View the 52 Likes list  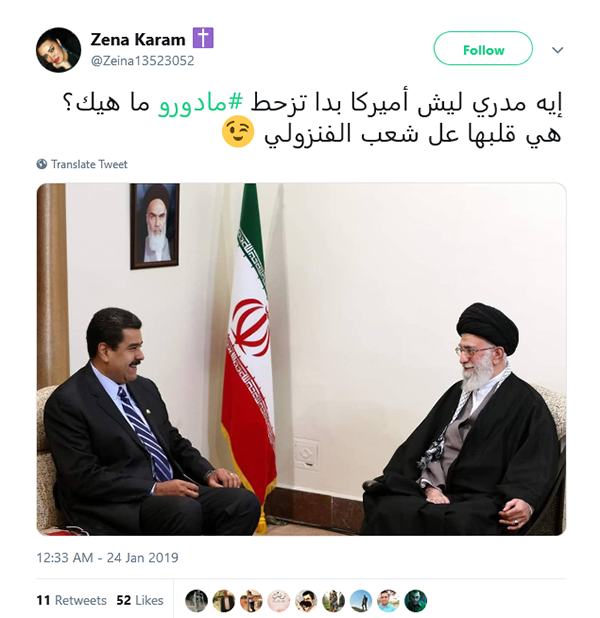coord(140,600)
